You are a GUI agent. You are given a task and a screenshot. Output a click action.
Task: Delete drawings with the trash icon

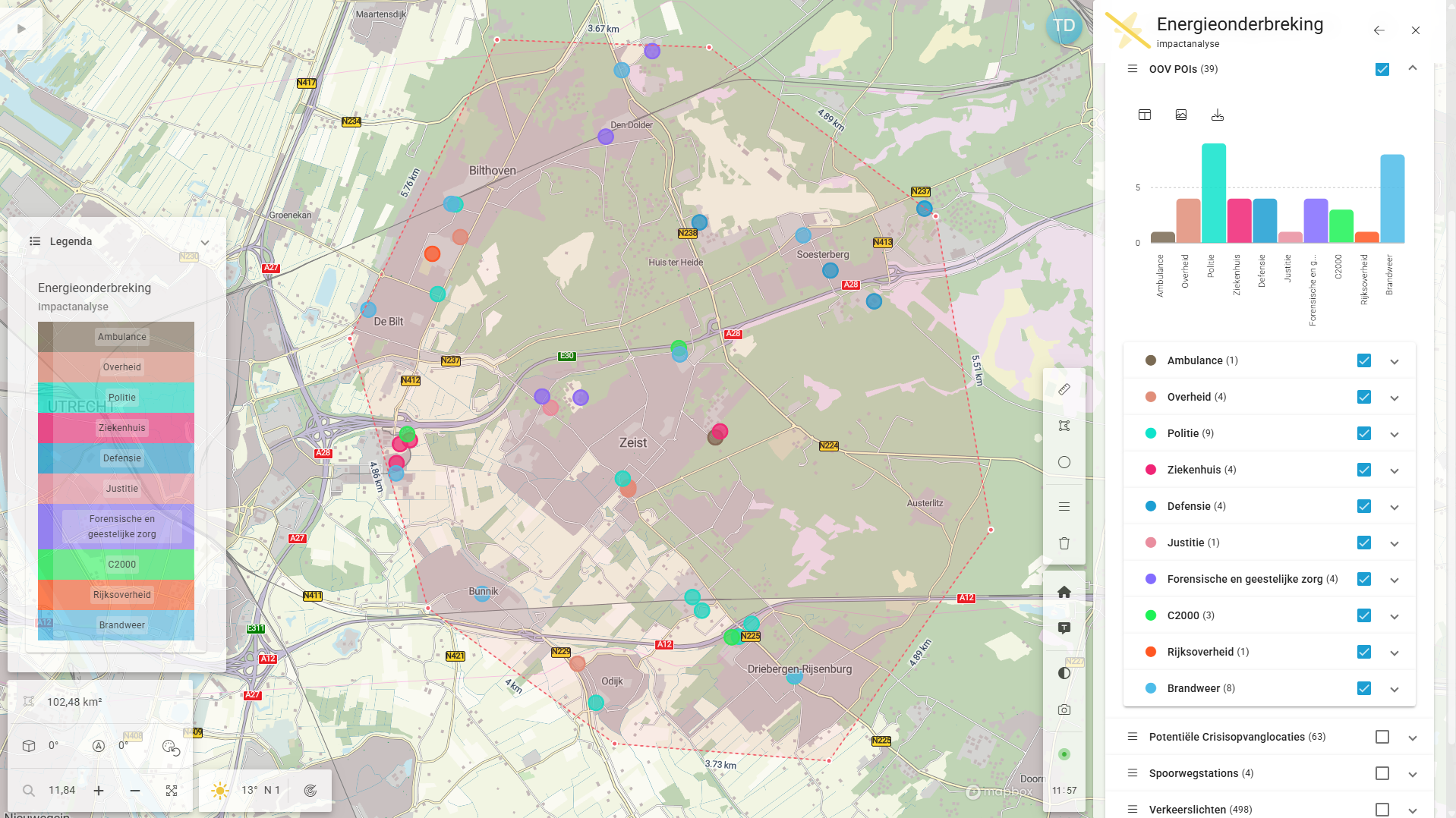[x=1064, y=543]
